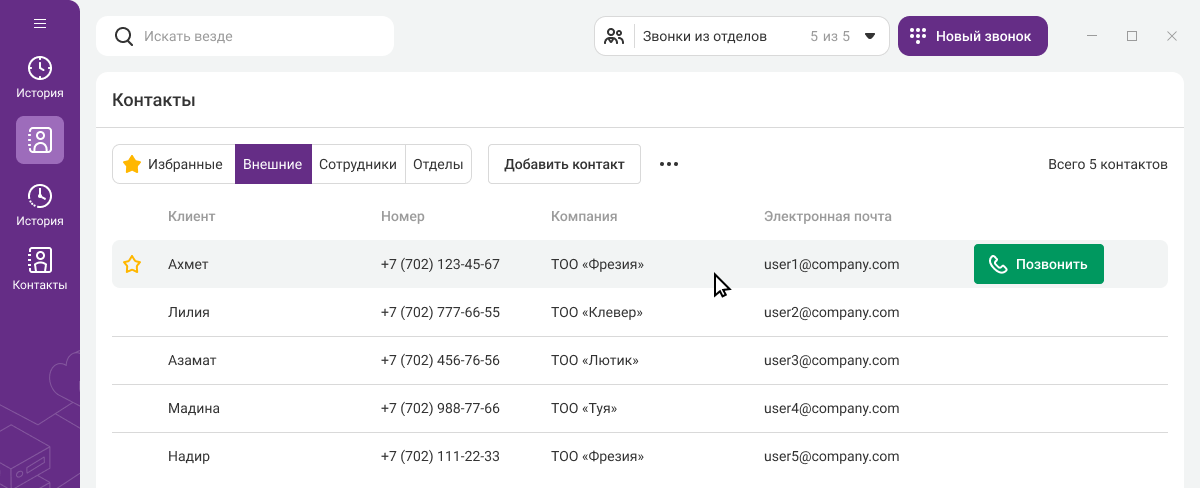Click the magnifier search icon
This screenshot has height=488, width=1200.
click(124, 36)
